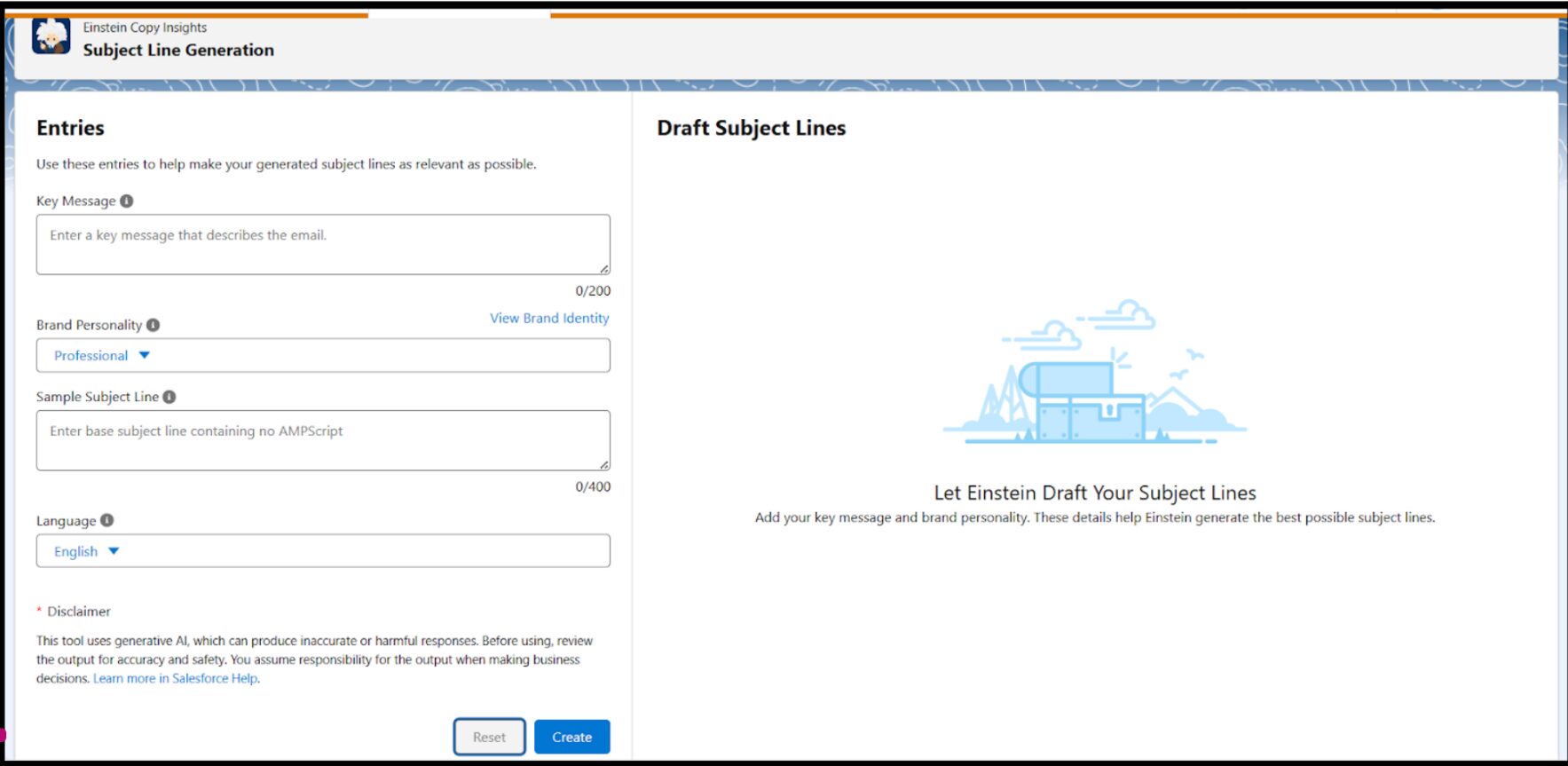
Task: Focus the Key Message text area
Action: point(323,244)
